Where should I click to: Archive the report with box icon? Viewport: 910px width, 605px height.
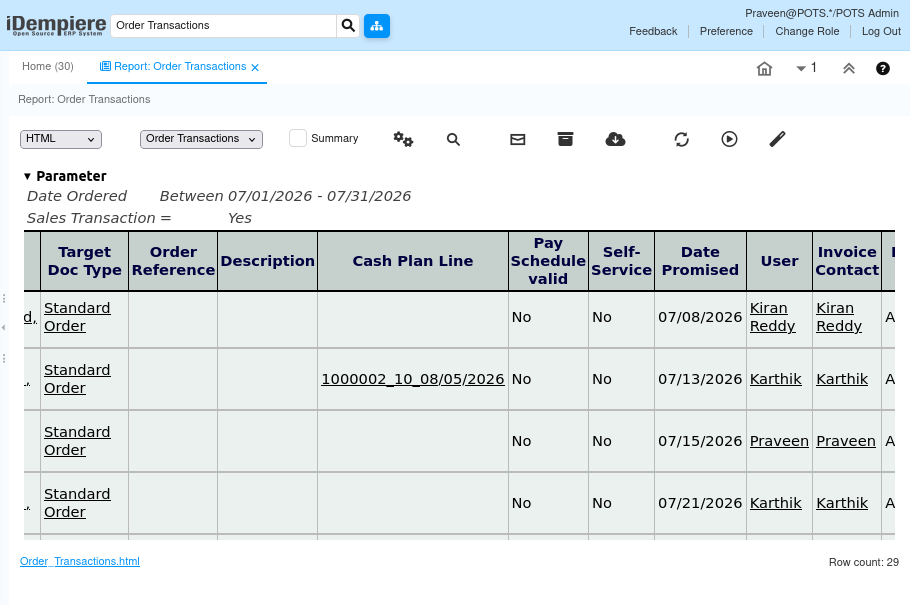point(565,139)
